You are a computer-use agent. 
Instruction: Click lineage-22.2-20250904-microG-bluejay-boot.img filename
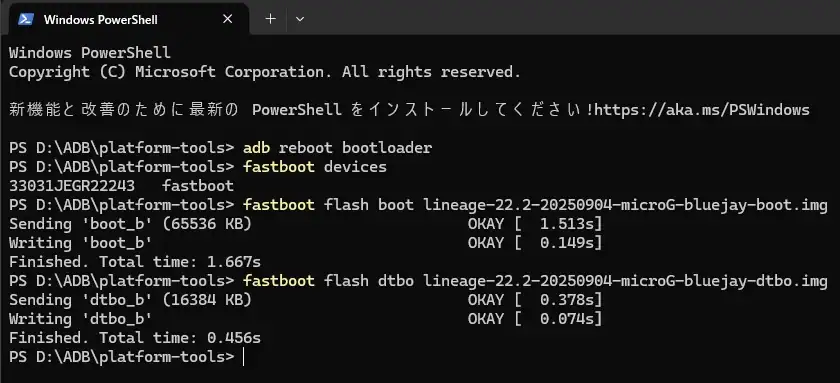[x=626, y=205]
